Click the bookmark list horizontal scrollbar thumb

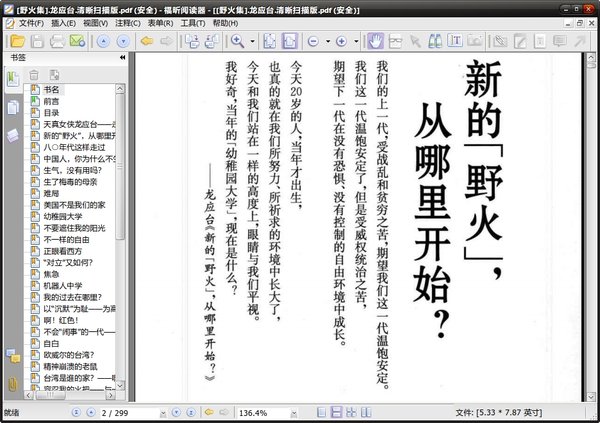point(50,395)
